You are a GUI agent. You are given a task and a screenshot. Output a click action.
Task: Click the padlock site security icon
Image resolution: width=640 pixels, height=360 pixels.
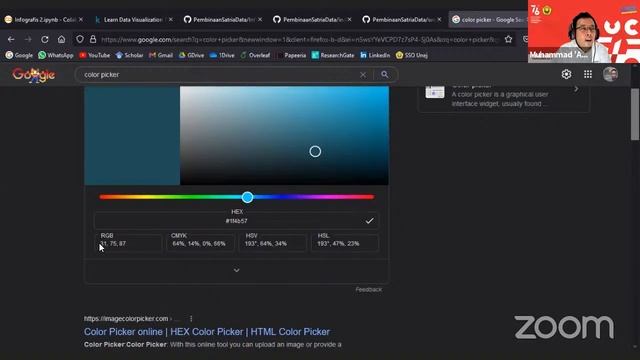tap(93, 39)
